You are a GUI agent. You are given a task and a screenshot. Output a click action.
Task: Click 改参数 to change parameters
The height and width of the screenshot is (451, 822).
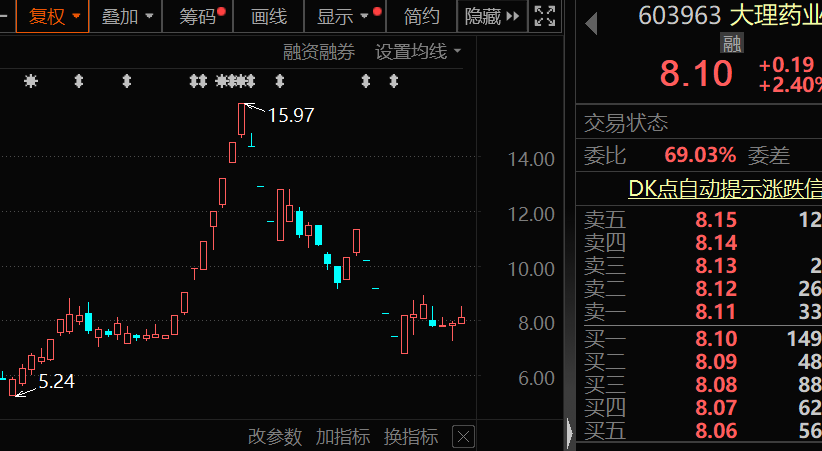275,436
